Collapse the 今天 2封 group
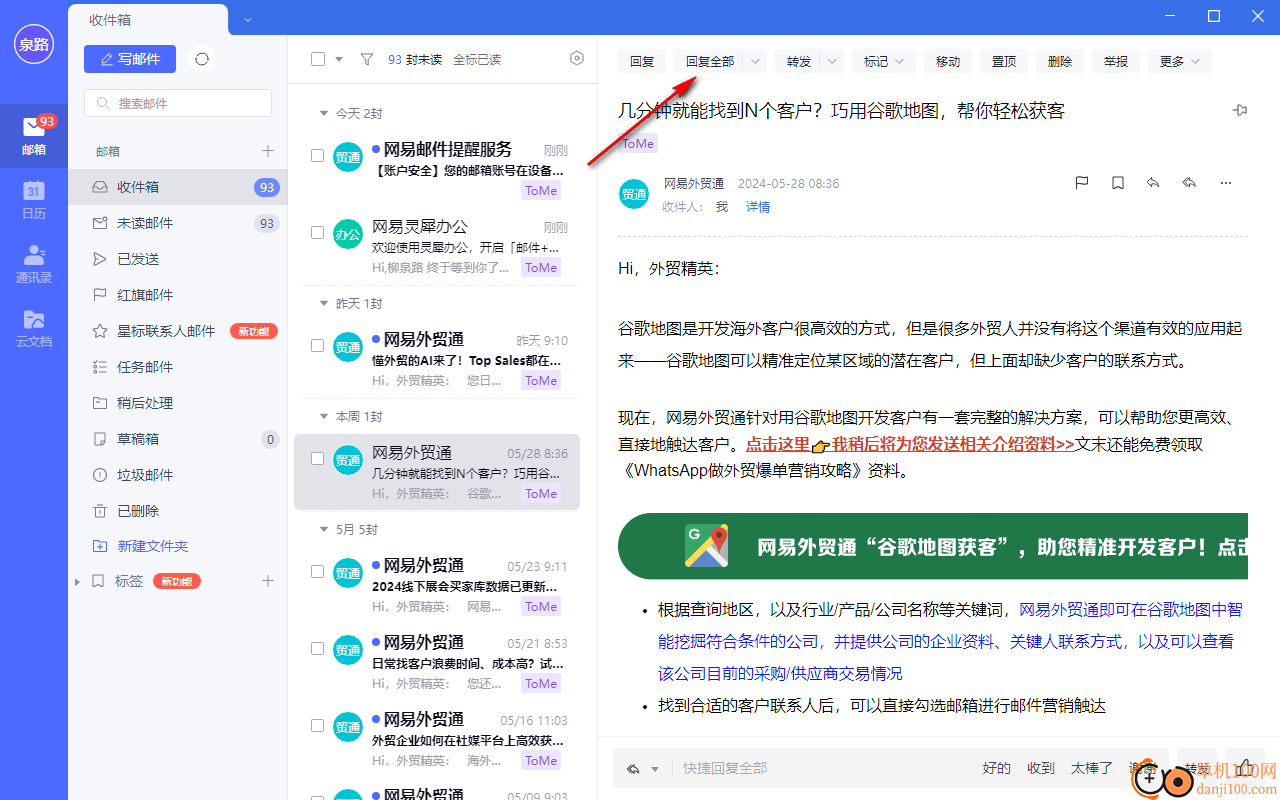Screen dimensions: 1280x800 pyautogui.click(x=323, y=114)
